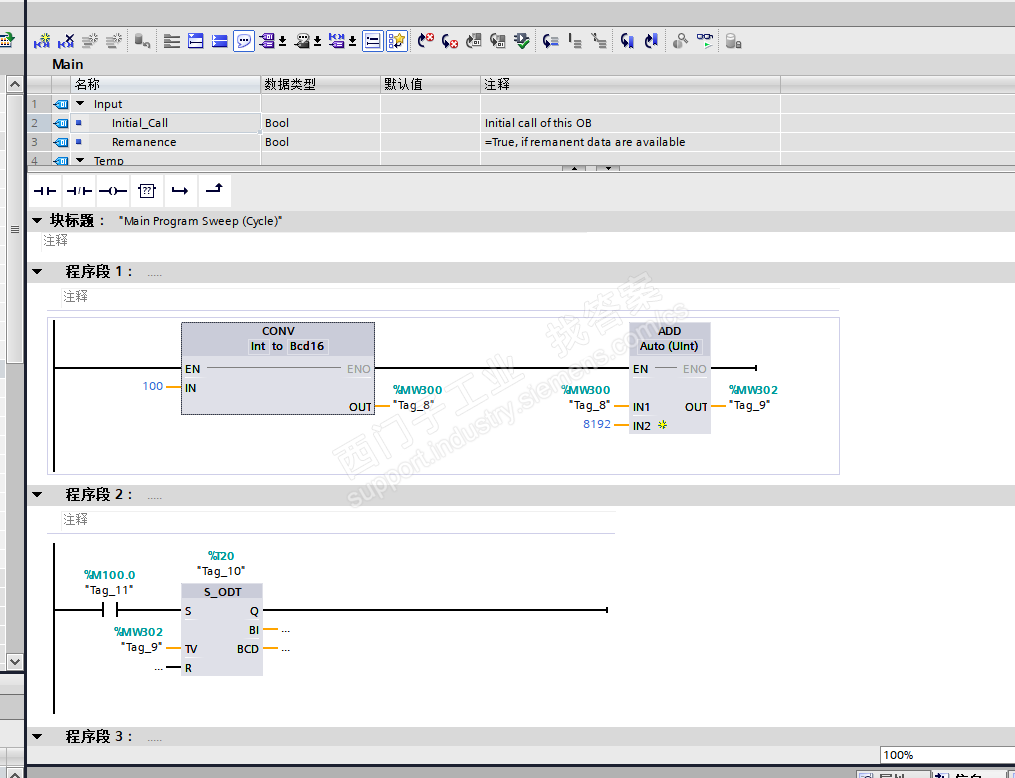Click the insert network toolbar icon

[x=42, y=41]
